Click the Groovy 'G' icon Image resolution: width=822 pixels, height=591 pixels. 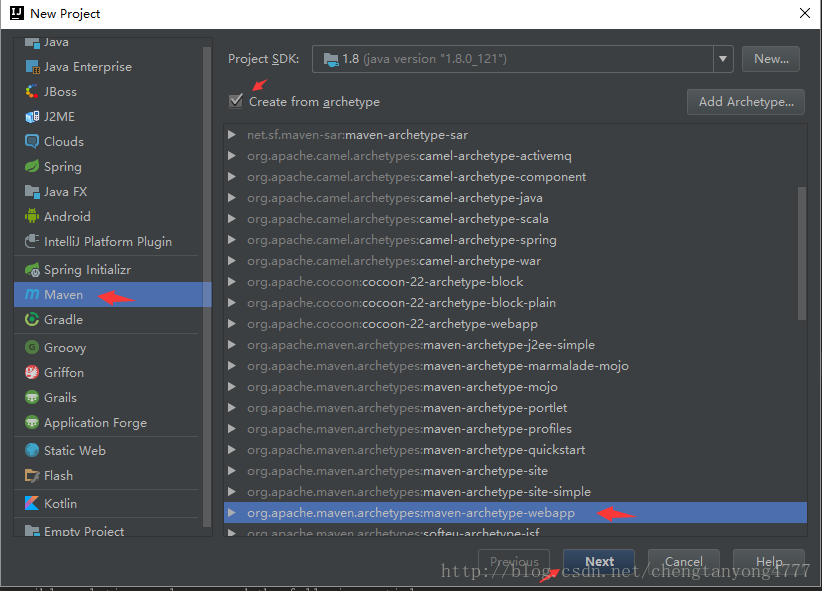pyautogui.click(x=32, y=347)
